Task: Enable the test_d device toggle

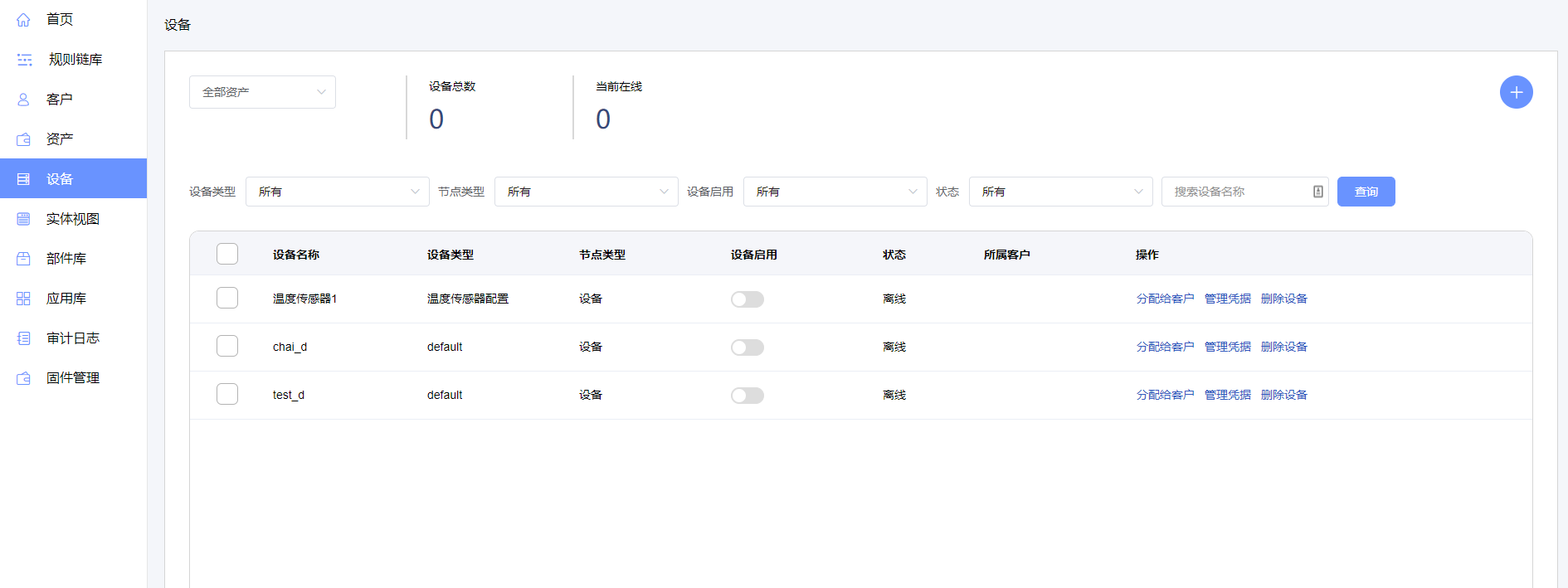Action: pos(747,396)
